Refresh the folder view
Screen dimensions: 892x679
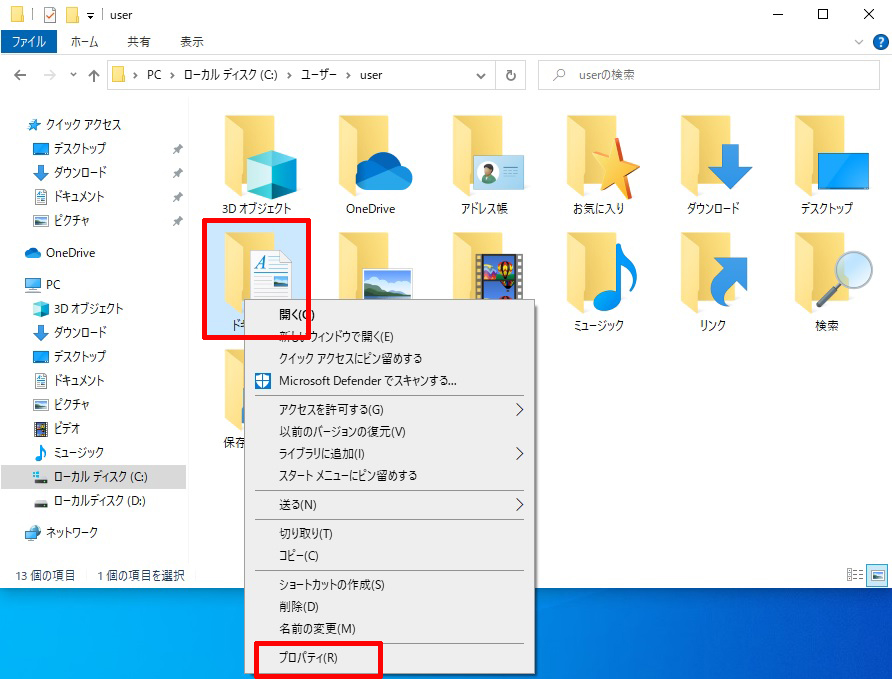click(510, 75)
